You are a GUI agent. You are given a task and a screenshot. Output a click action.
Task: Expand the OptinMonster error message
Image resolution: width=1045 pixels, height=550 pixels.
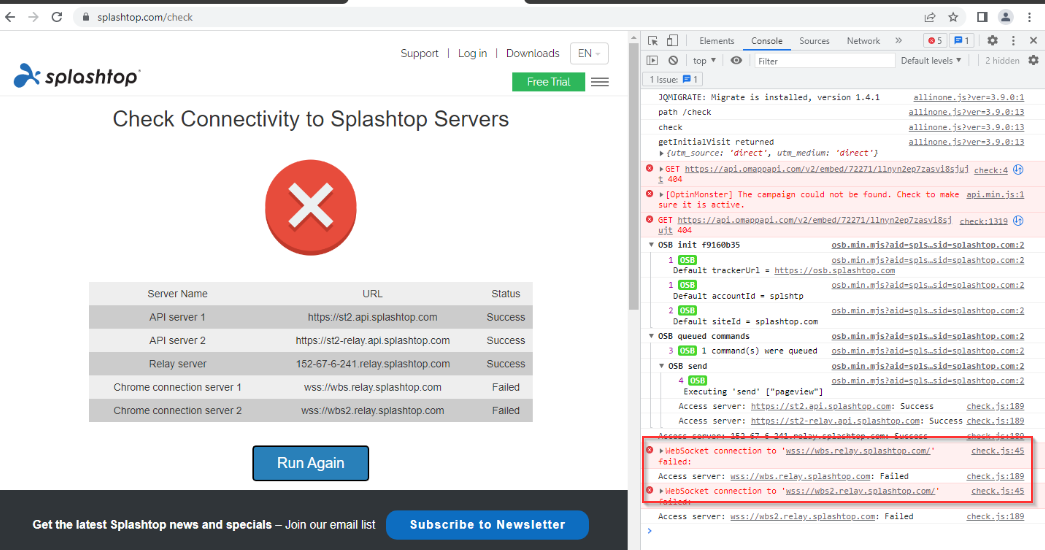tap(662, 195)
